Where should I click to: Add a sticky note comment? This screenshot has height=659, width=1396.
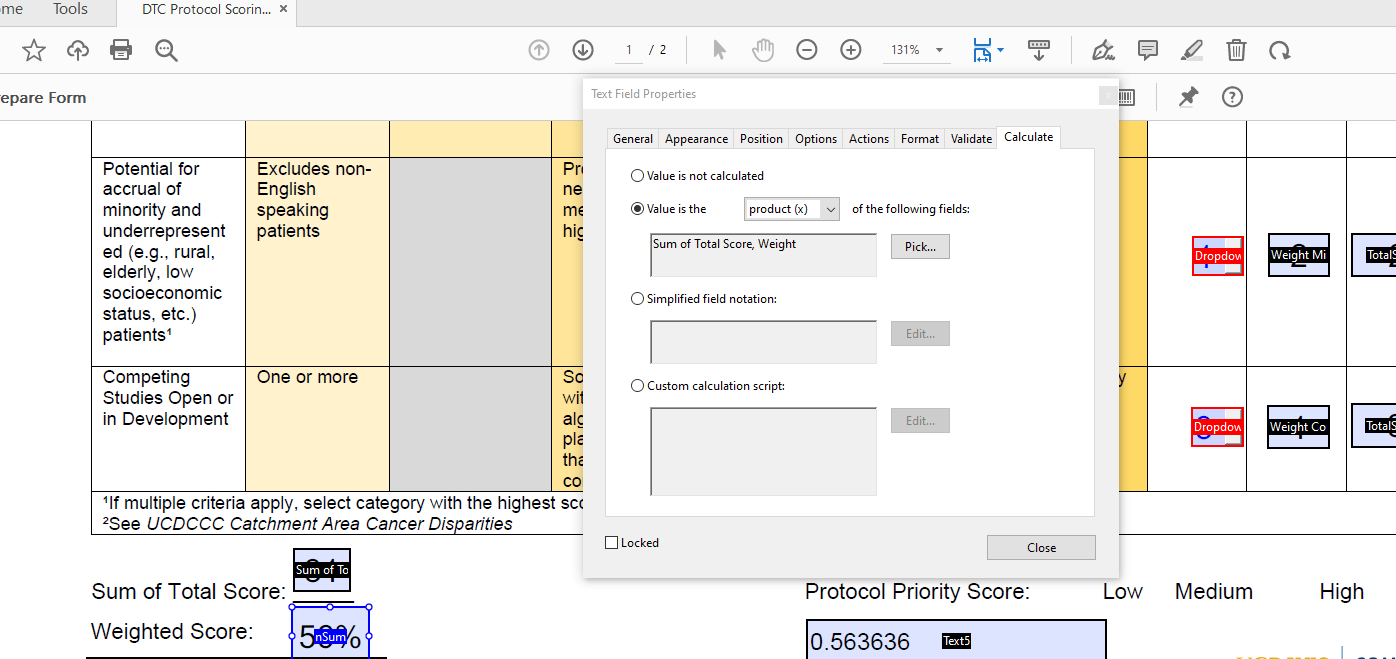pyautogui.click(x=1147, y=49)
